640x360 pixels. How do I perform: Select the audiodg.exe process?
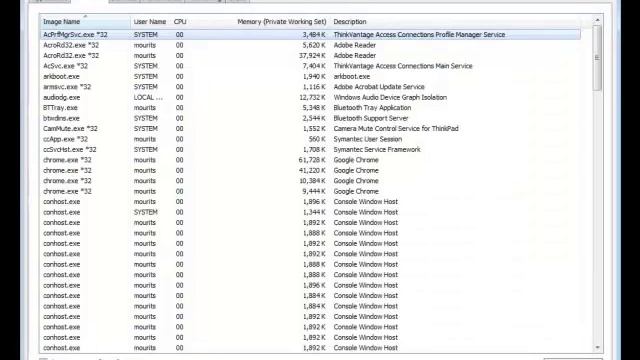click(x=311, y=97)
